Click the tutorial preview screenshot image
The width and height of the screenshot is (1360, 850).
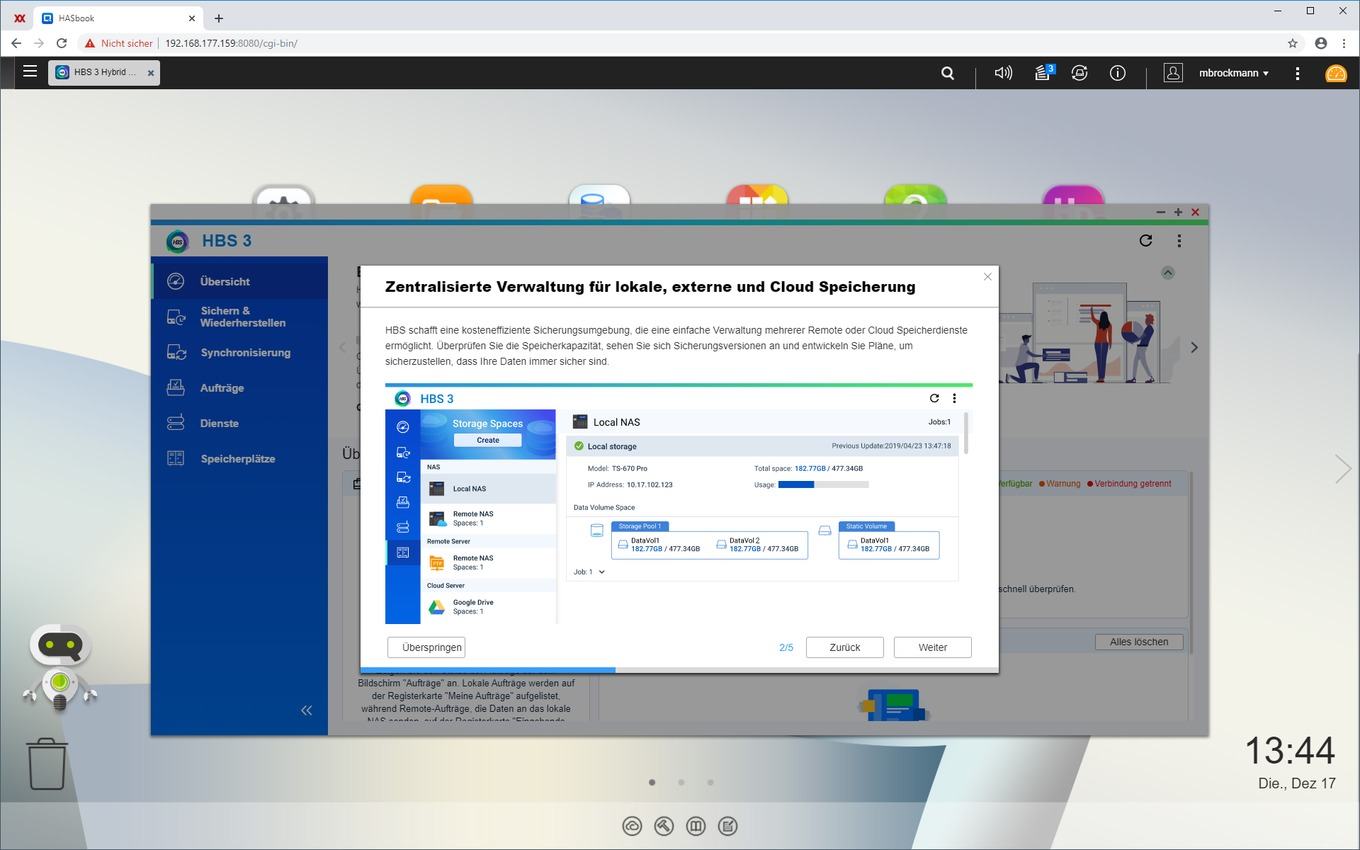click(x=679, y=503)
